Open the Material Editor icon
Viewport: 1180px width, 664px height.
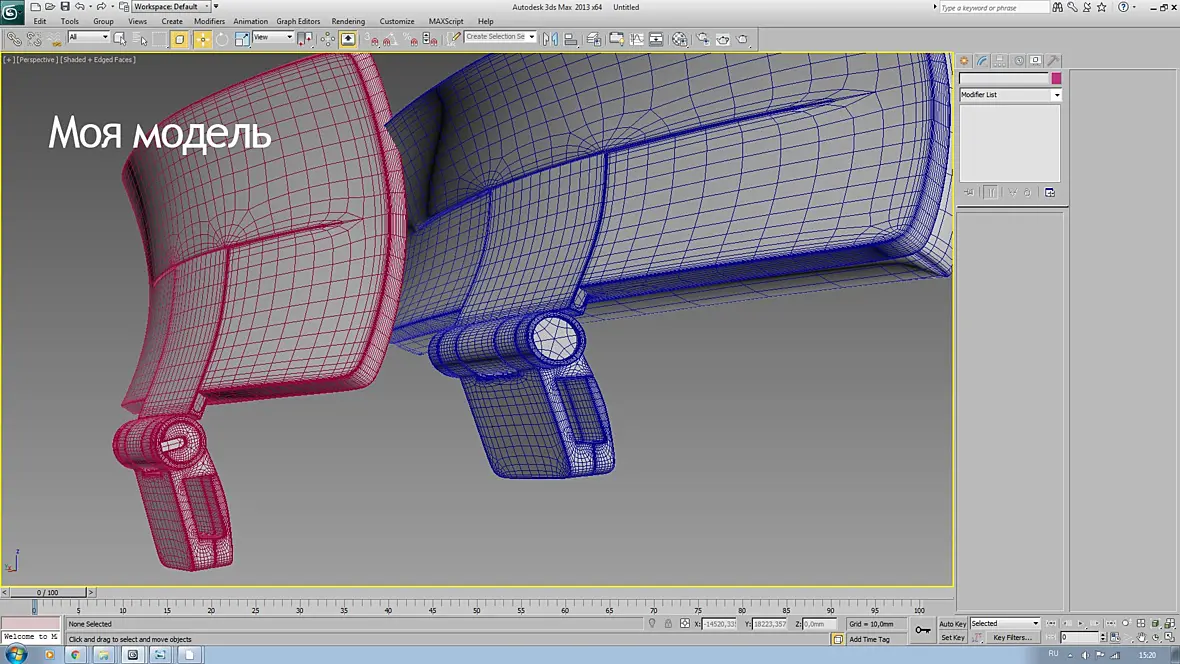(x=680, y=39)
